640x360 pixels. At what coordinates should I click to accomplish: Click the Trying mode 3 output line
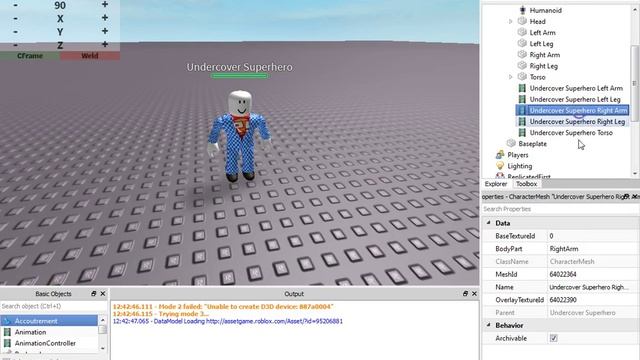click(x=160, y=314)
